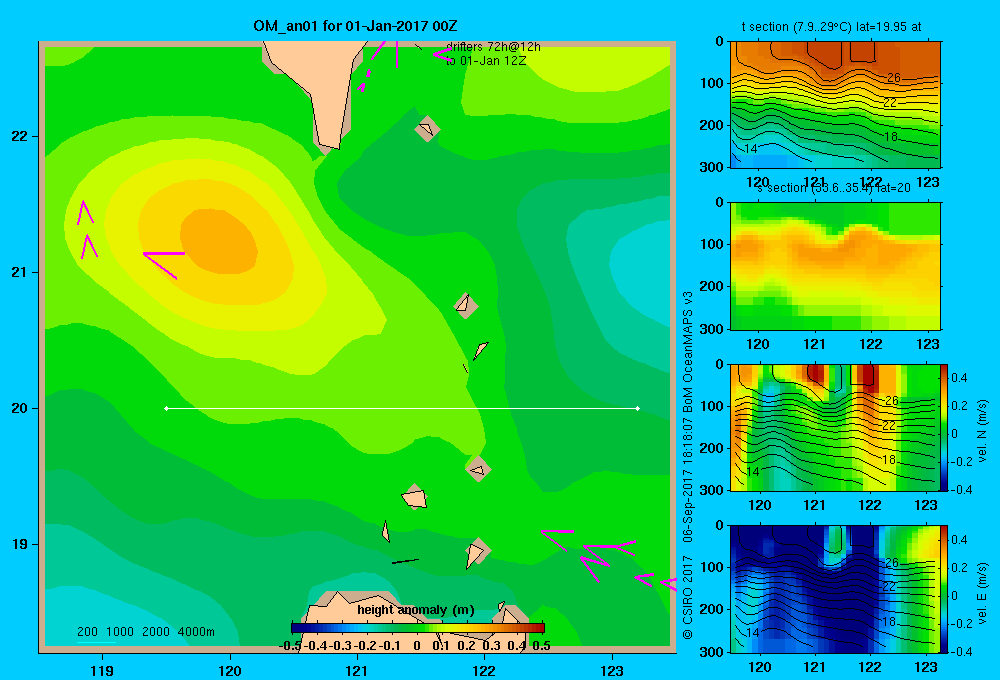Click the right endpoint of the white section line
The width and height of the screenshot is (1000, 680).
[x=638, y=408]
